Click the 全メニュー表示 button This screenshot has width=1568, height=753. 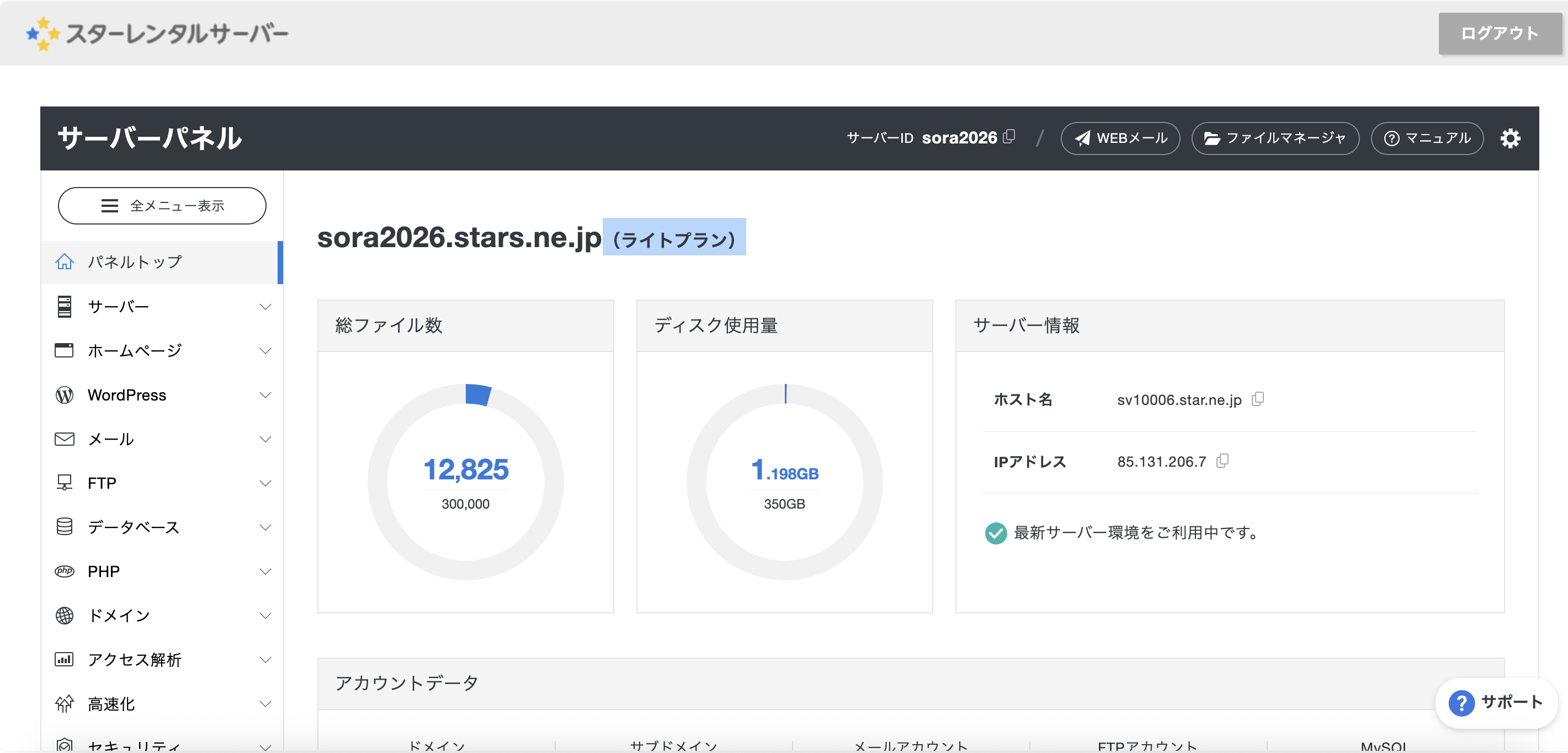point(162,206)
